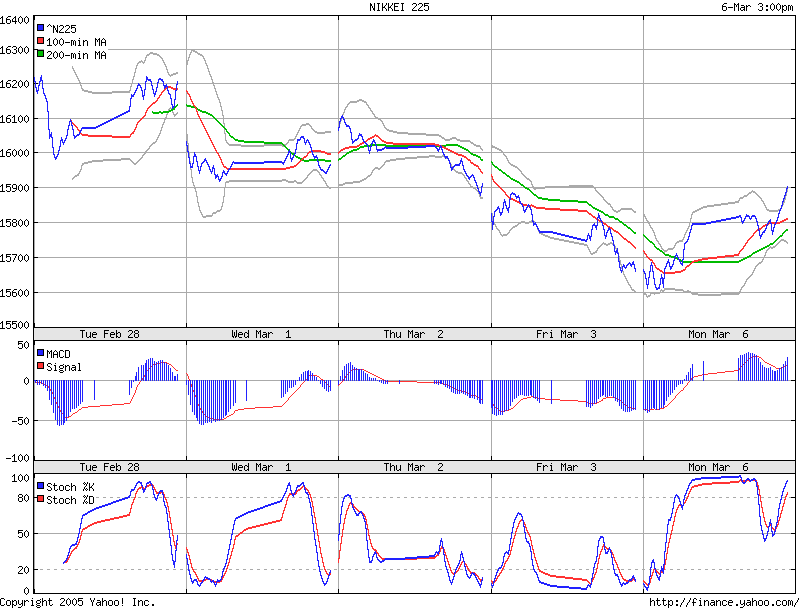This screenshot has height=608, width=800.
Task: Click the MACD legend label
Action: click(x=58, y=354)
